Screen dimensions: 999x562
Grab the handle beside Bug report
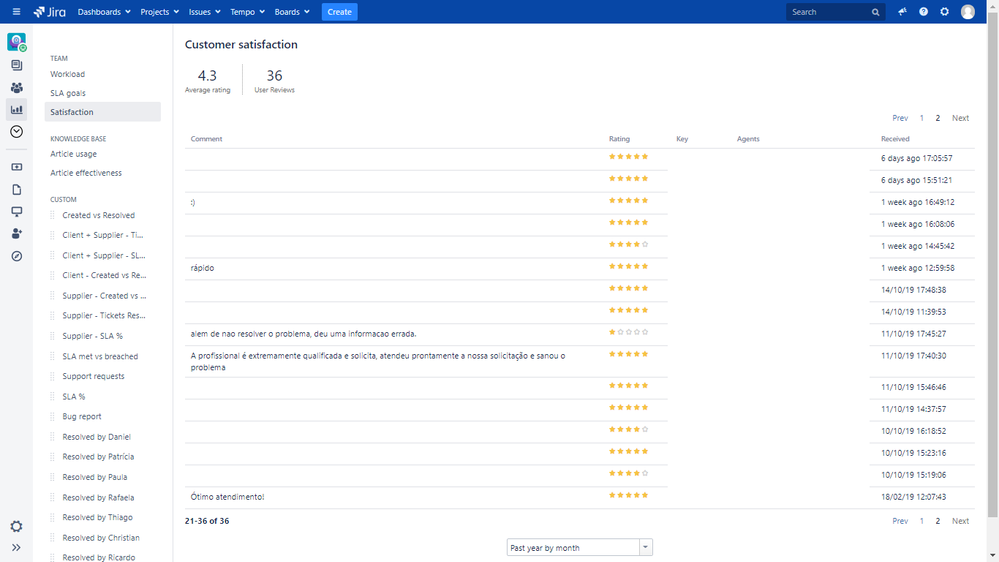coord(52,417)
